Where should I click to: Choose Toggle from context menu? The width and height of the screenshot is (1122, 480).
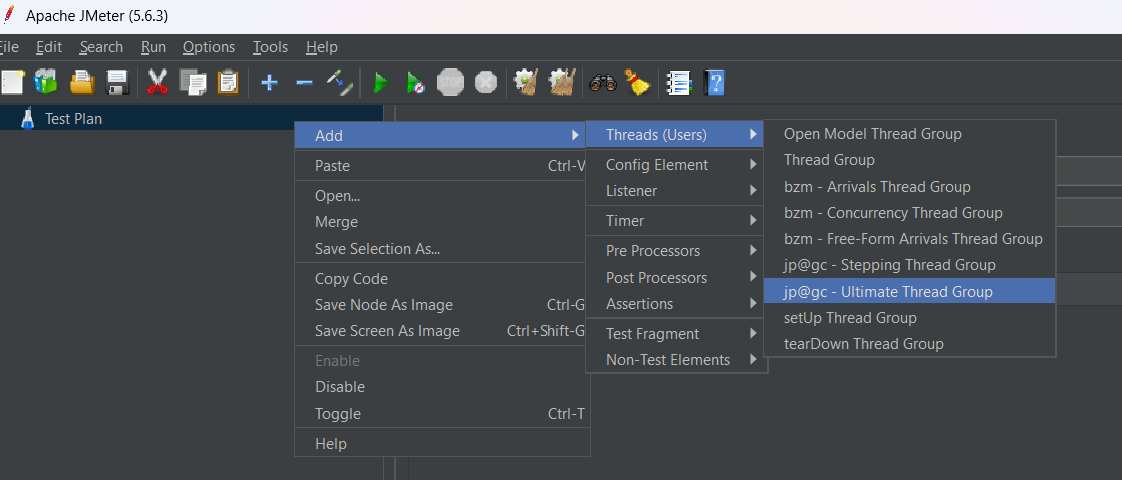(442, 414)
